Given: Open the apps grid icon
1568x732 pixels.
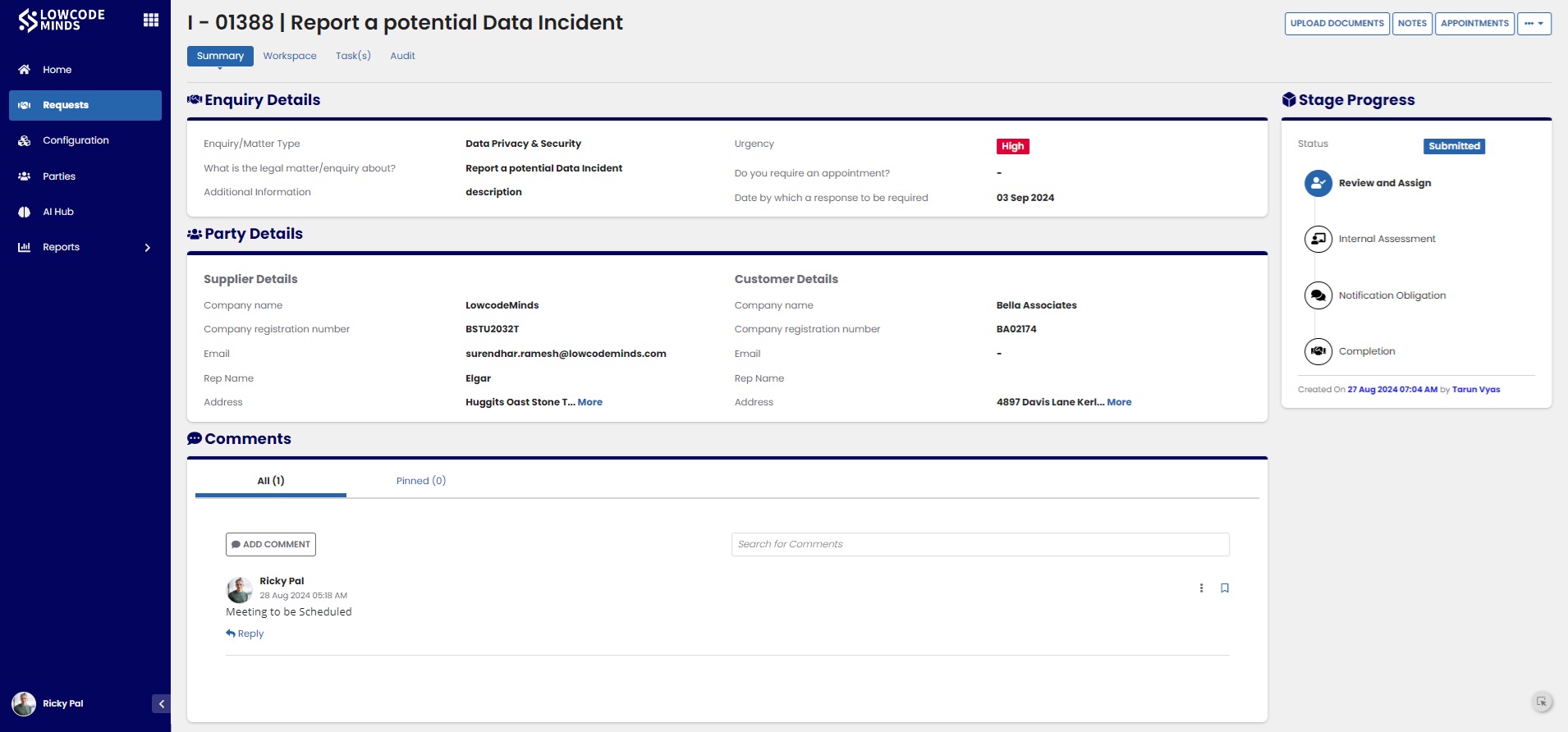Looking at the screenshot, I should (x=151, y=21).
